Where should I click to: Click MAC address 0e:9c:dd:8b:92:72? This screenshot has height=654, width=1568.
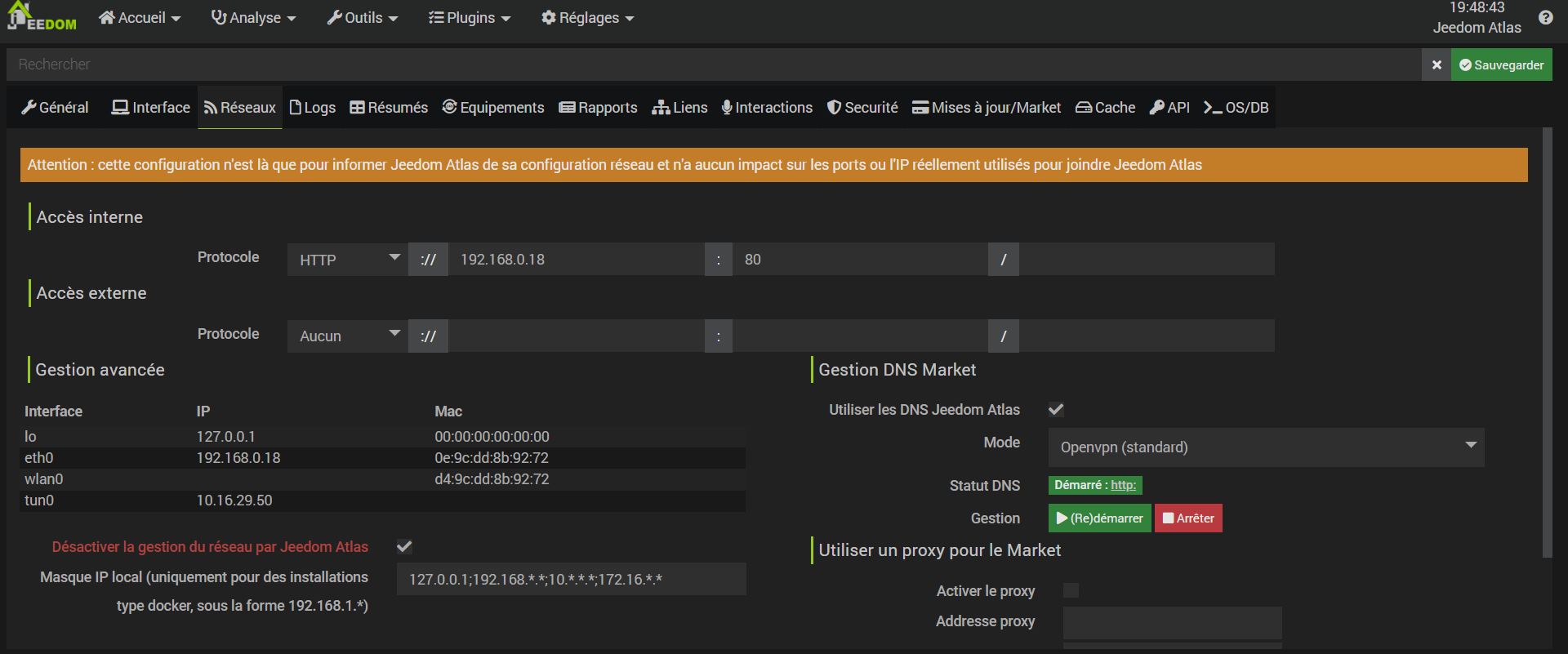492,458
